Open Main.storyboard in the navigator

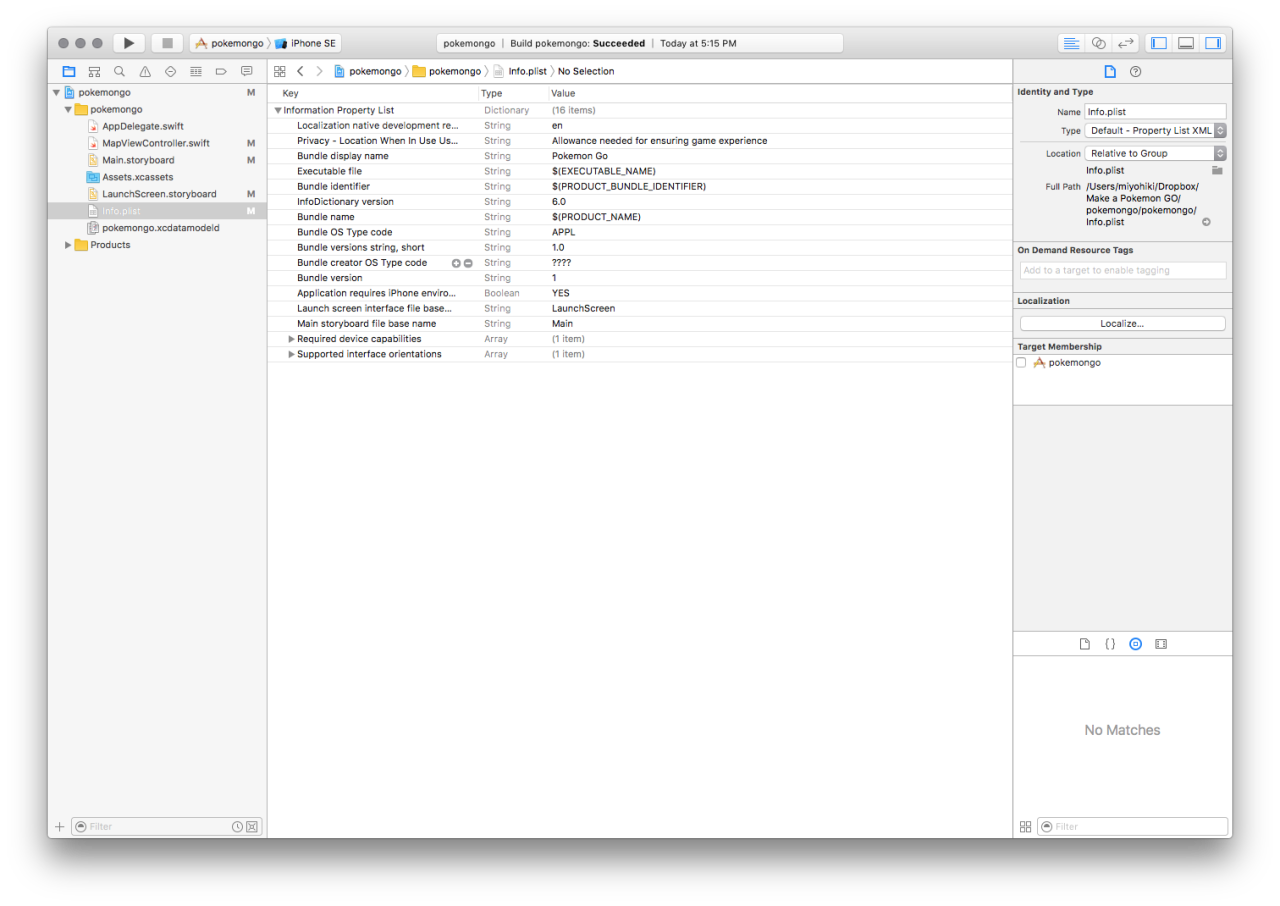pos(138,160)
